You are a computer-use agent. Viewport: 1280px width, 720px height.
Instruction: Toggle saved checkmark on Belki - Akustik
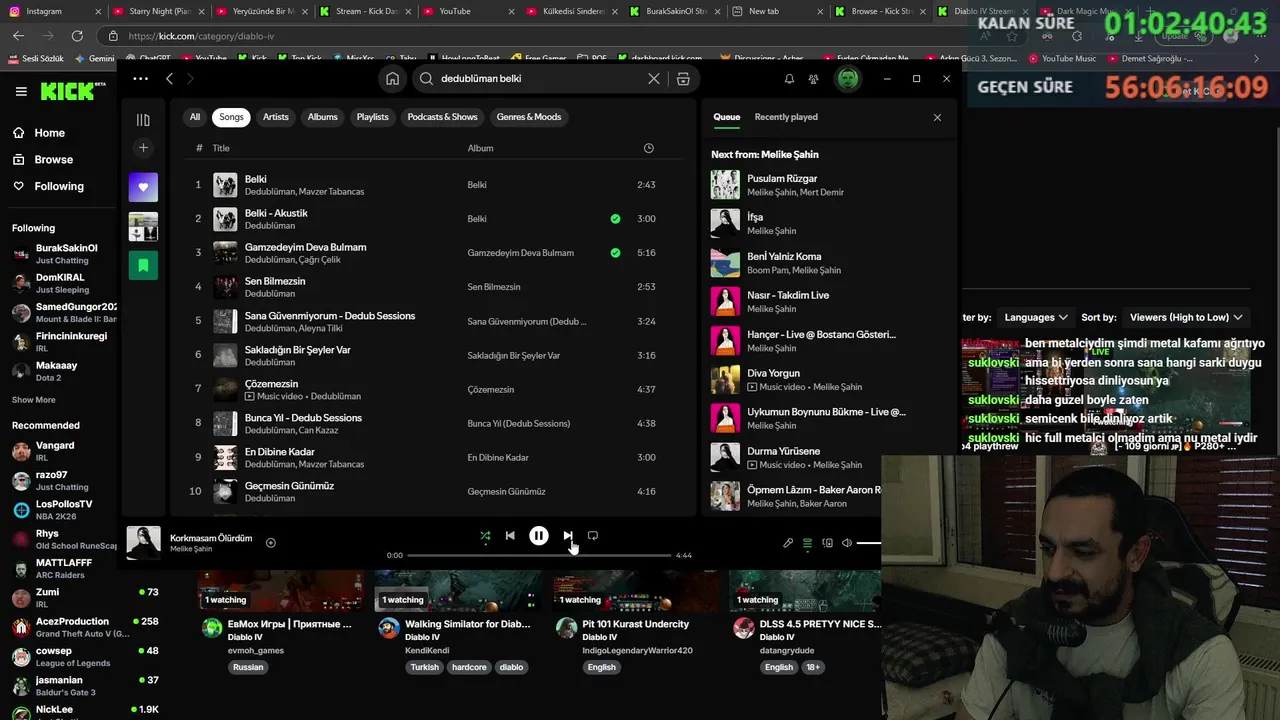coord(615,218)
